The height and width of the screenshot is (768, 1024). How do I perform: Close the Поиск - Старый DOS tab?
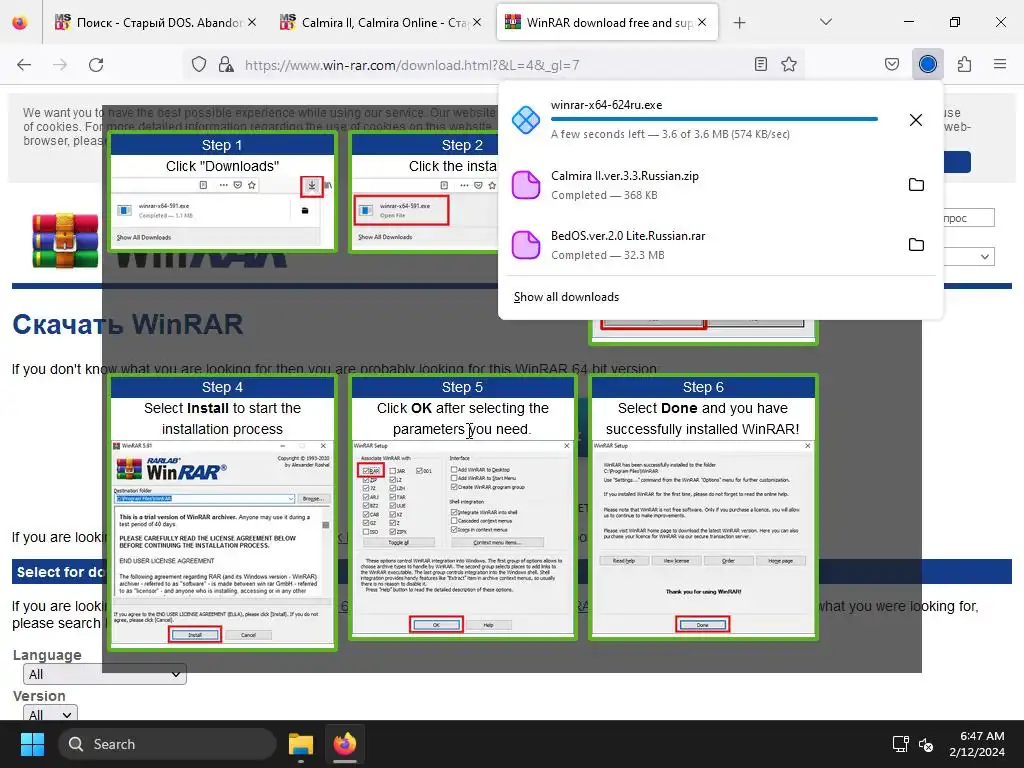[252, 22]
